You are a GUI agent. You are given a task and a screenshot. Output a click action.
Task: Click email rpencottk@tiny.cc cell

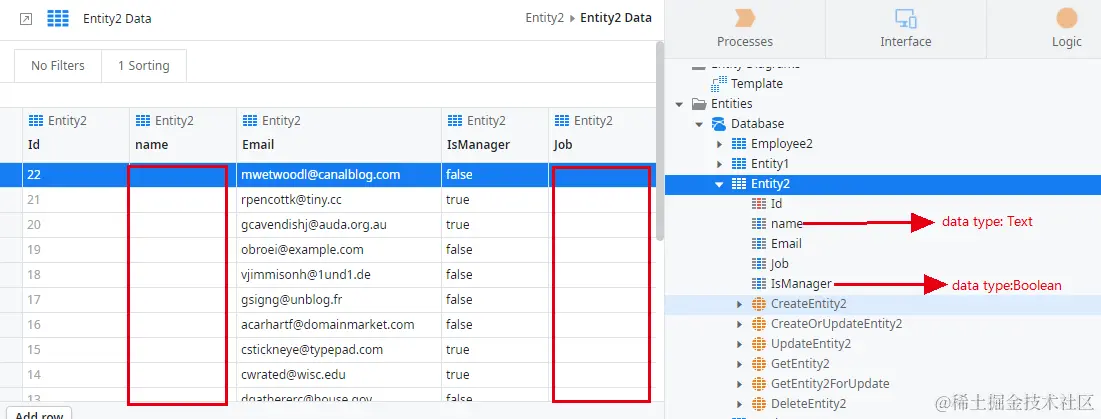[339, 200]
